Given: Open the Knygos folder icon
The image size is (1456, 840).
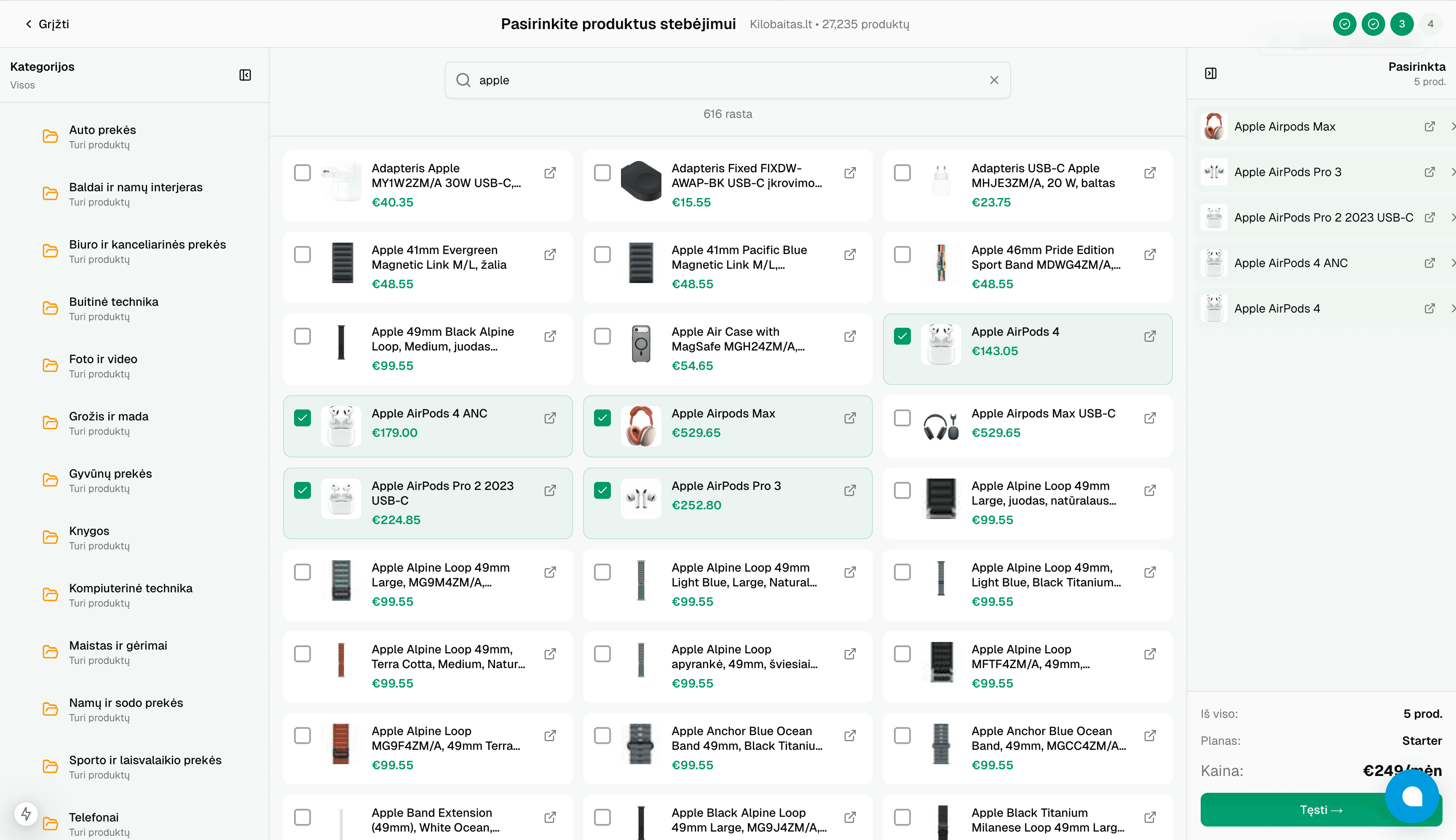Looking at the screenshot, I should click(x=50, y=538).
